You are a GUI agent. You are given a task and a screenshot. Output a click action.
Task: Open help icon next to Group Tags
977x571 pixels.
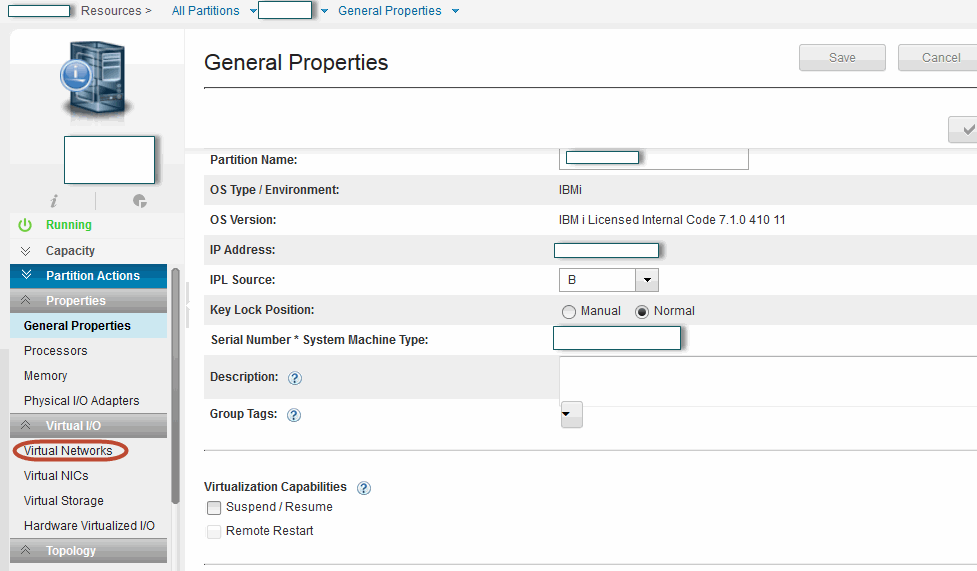tap(294, 415)
